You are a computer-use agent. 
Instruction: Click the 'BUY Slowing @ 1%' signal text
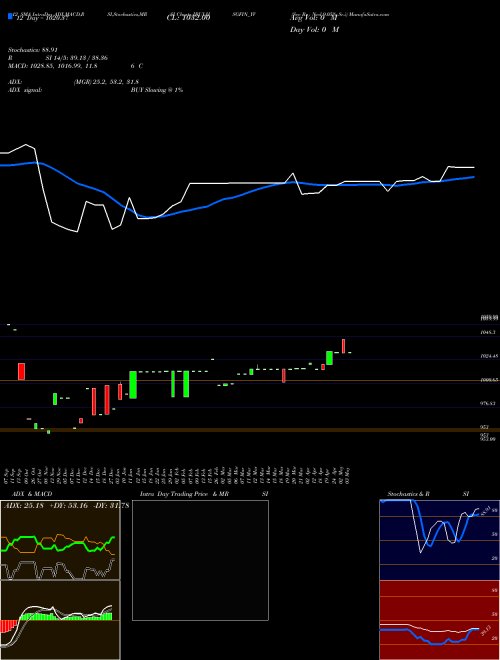click(x=157, y=90)
